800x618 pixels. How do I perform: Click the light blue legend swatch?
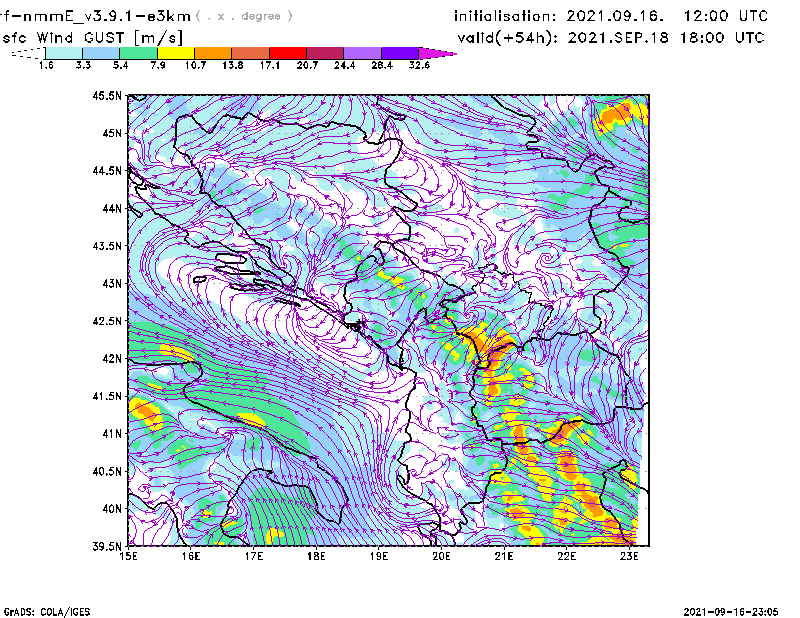click(101, 53)
